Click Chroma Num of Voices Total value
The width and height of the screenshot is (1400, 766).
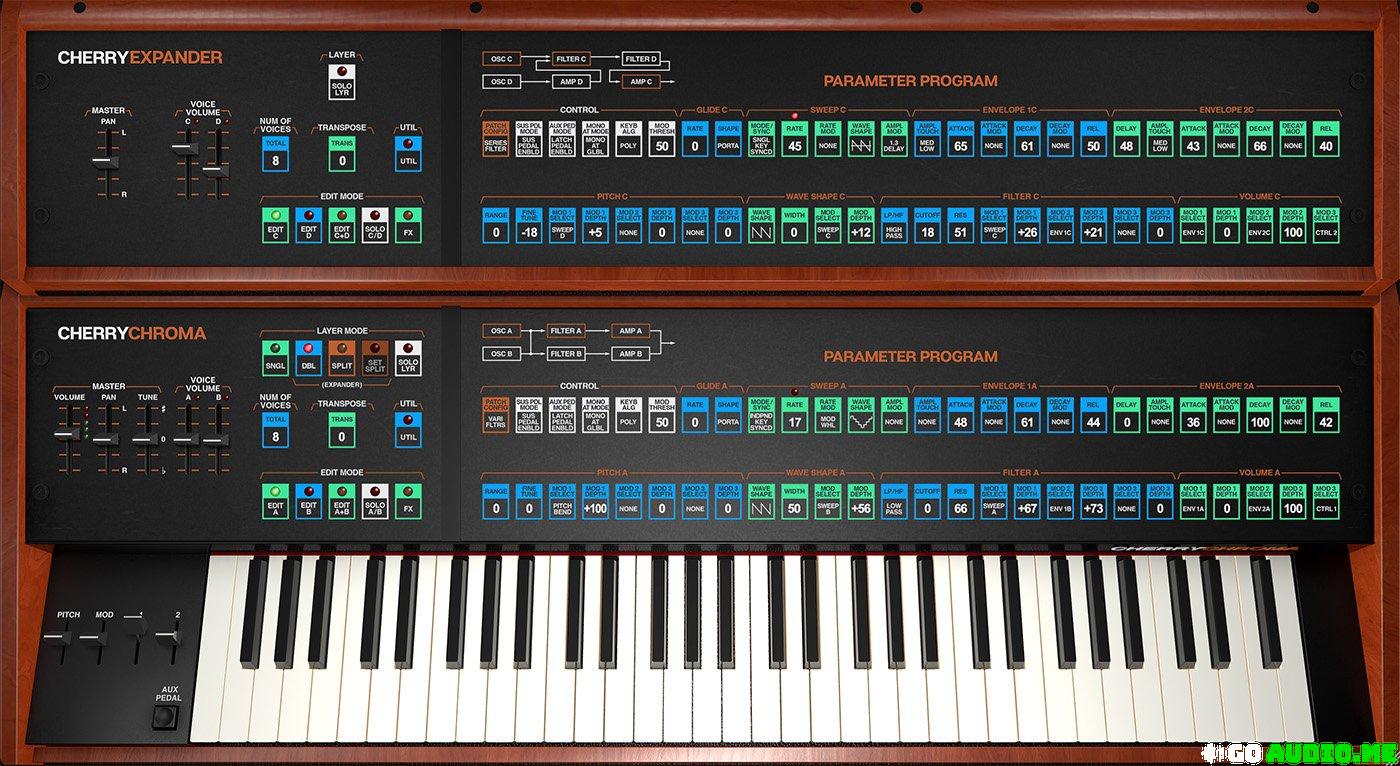click(275, 429)
